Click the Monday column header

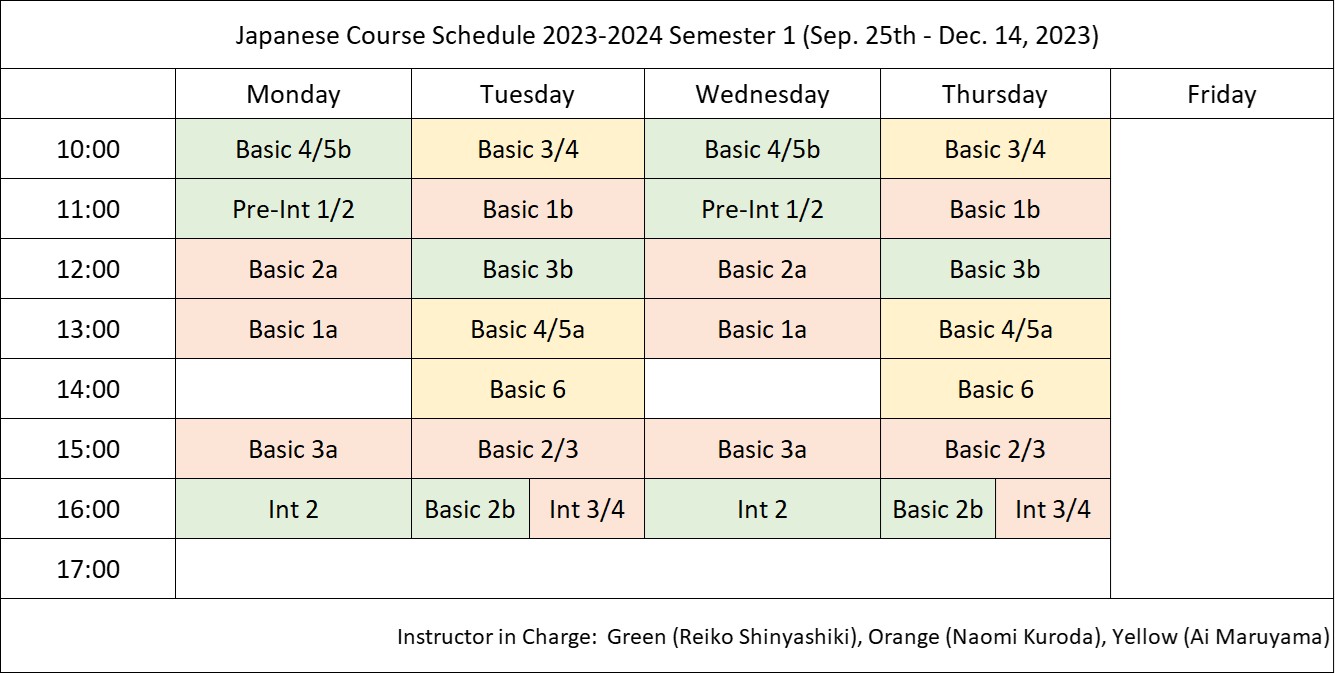click(x=293, y=94)
